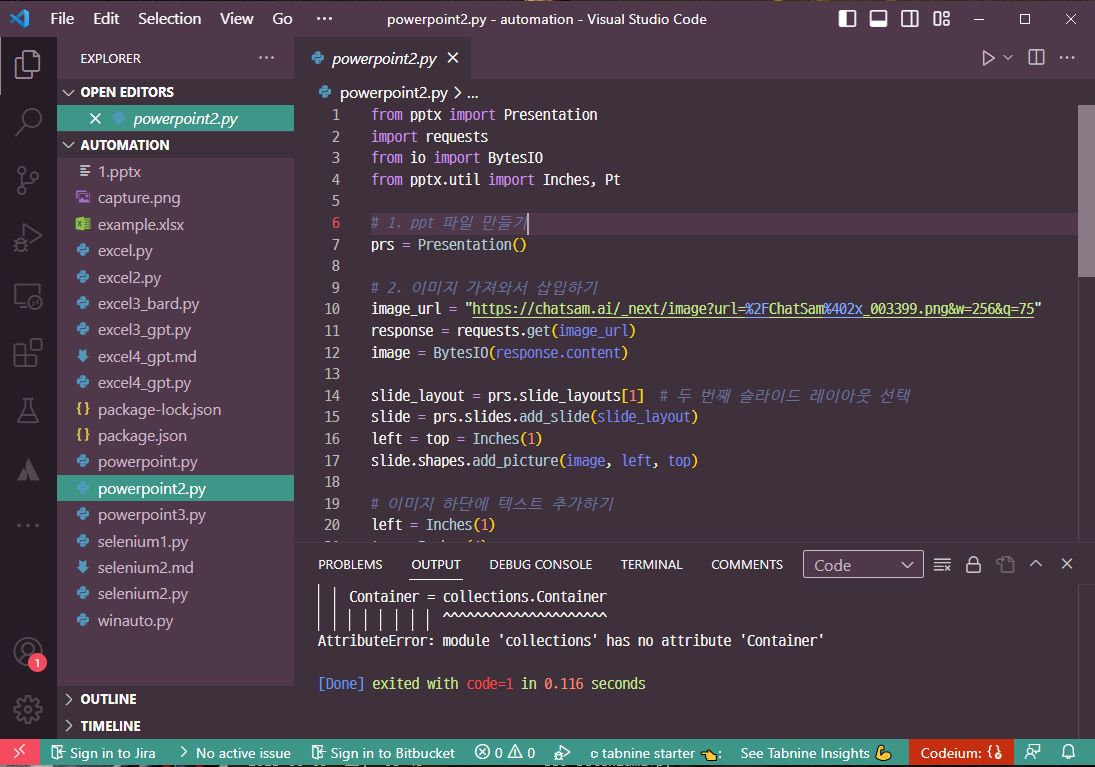Switch to the Comments tab
This screenshot has width=1095, height=767.
747,564
